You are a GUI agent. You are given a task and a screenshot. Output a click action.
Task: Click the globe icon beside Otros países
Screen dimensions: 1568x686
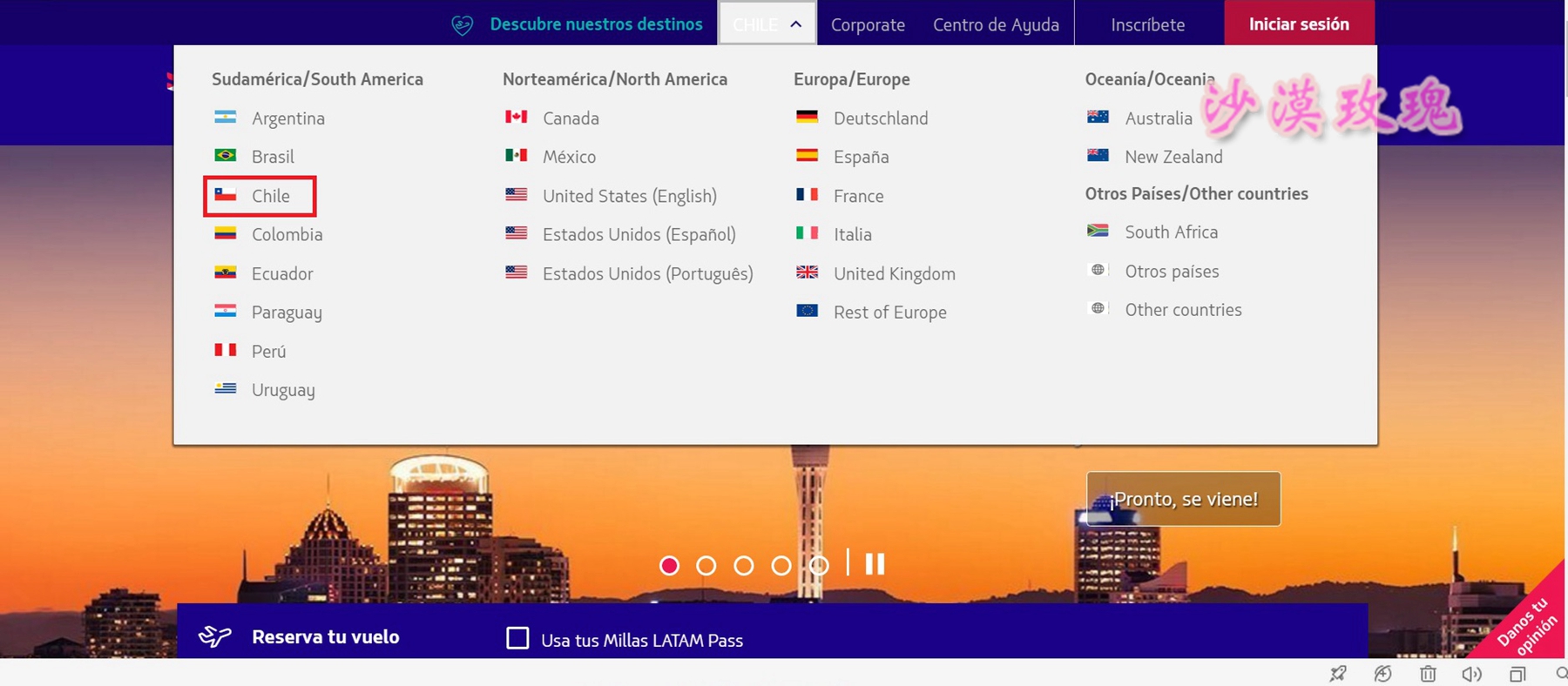point(1098,270)
